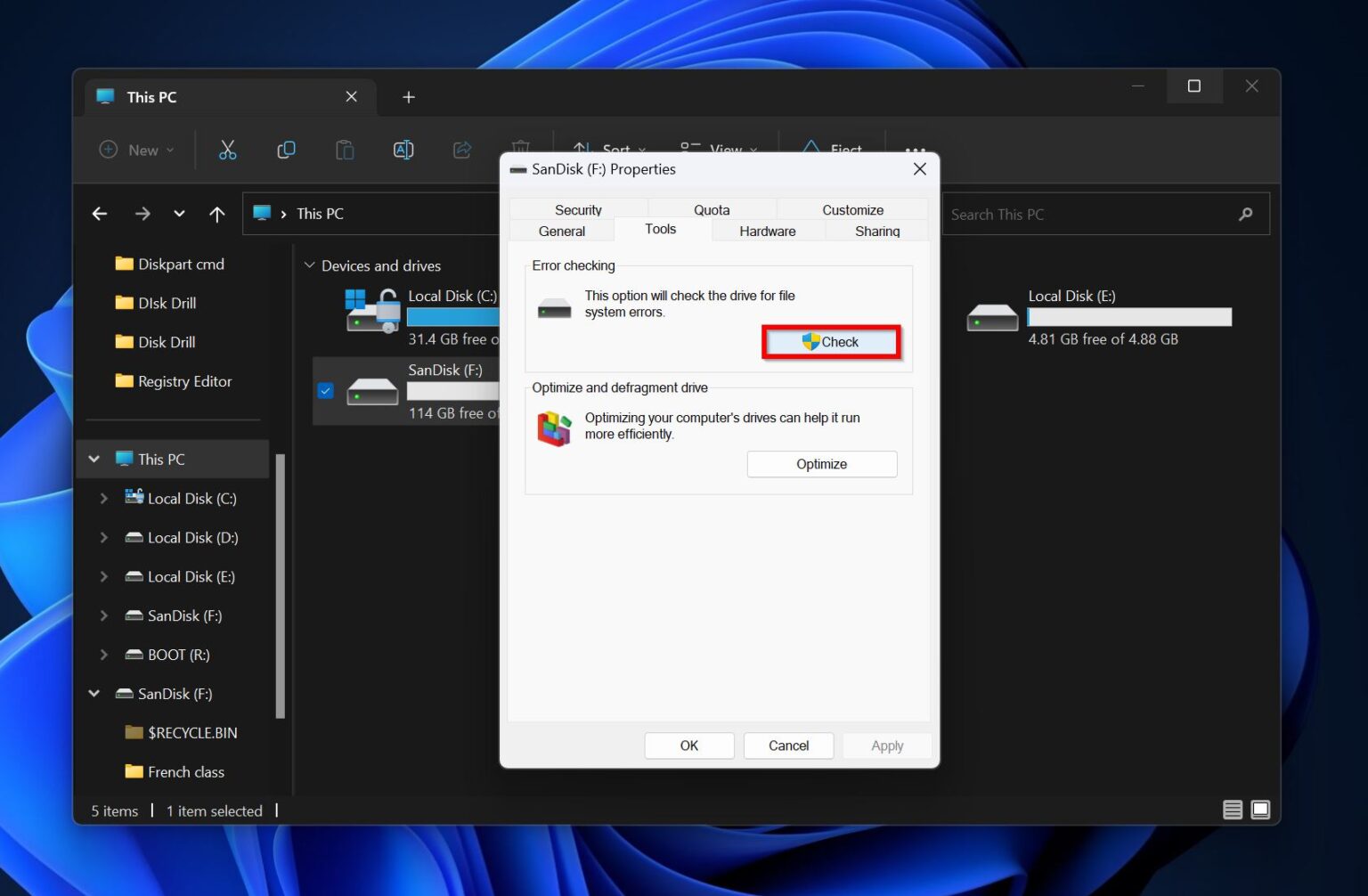
Task: Click the Cut icon on the toolbar
Action: tap(227, 150)
